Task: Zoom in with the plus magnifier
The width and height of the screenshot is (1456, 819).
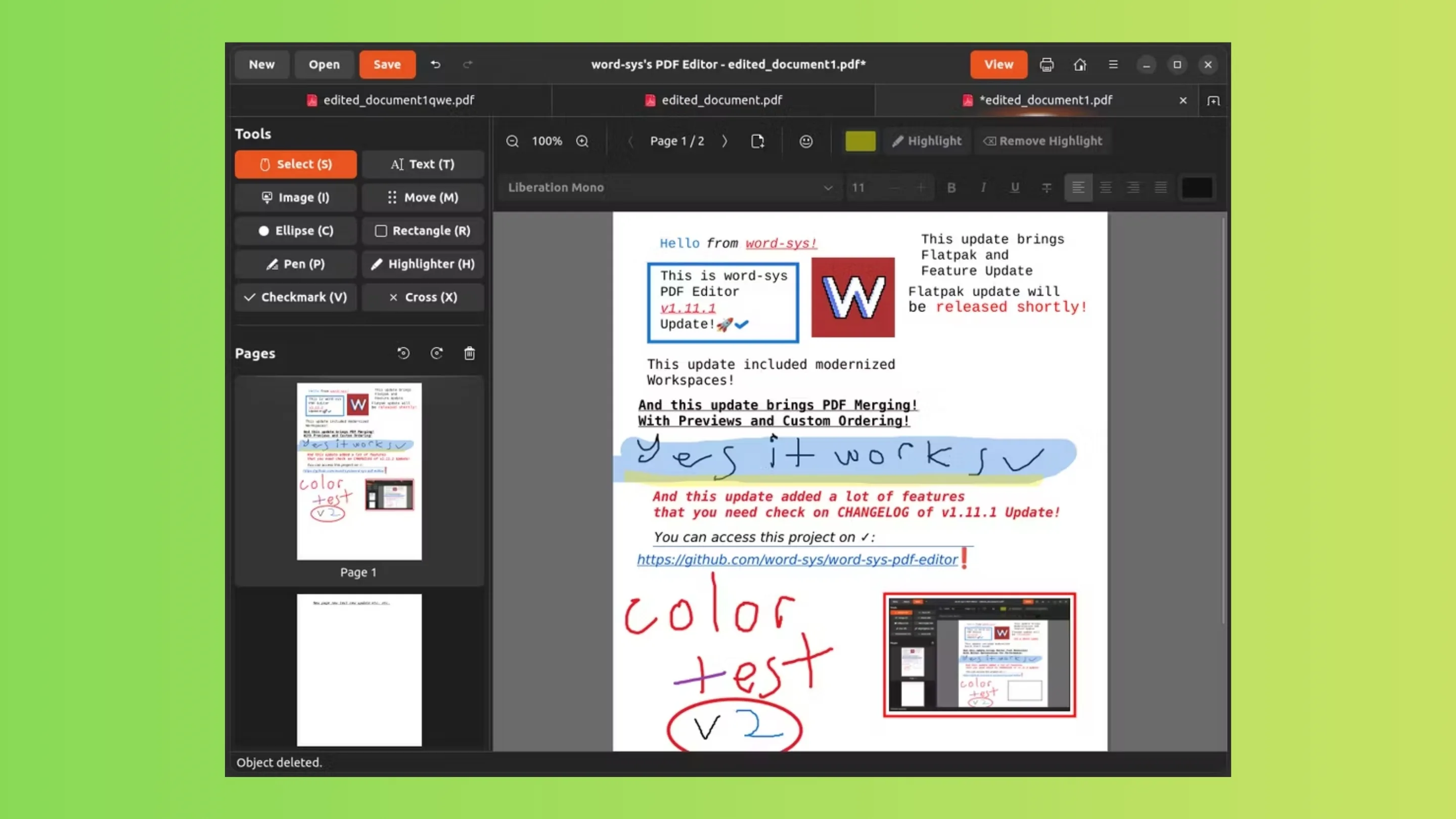Action: [x=582, y=142]
